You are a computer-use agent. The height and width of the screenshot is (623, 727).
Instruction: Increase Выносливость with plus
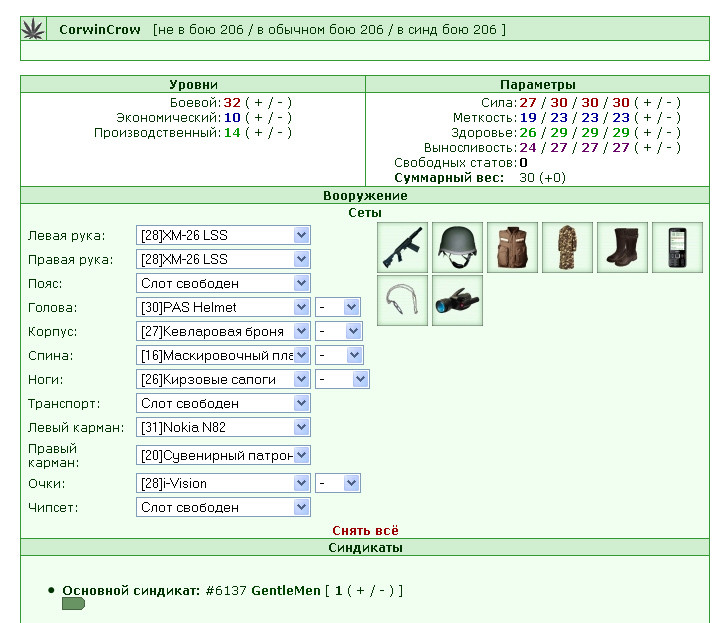click(647, 148)
